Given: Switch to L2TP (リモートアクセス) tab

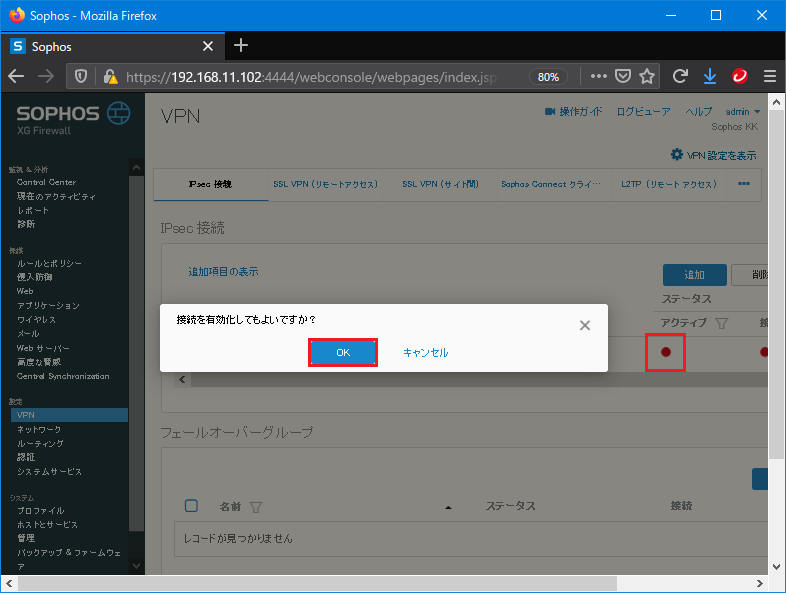Looking at the screenshot, I should tap(669, 184).
